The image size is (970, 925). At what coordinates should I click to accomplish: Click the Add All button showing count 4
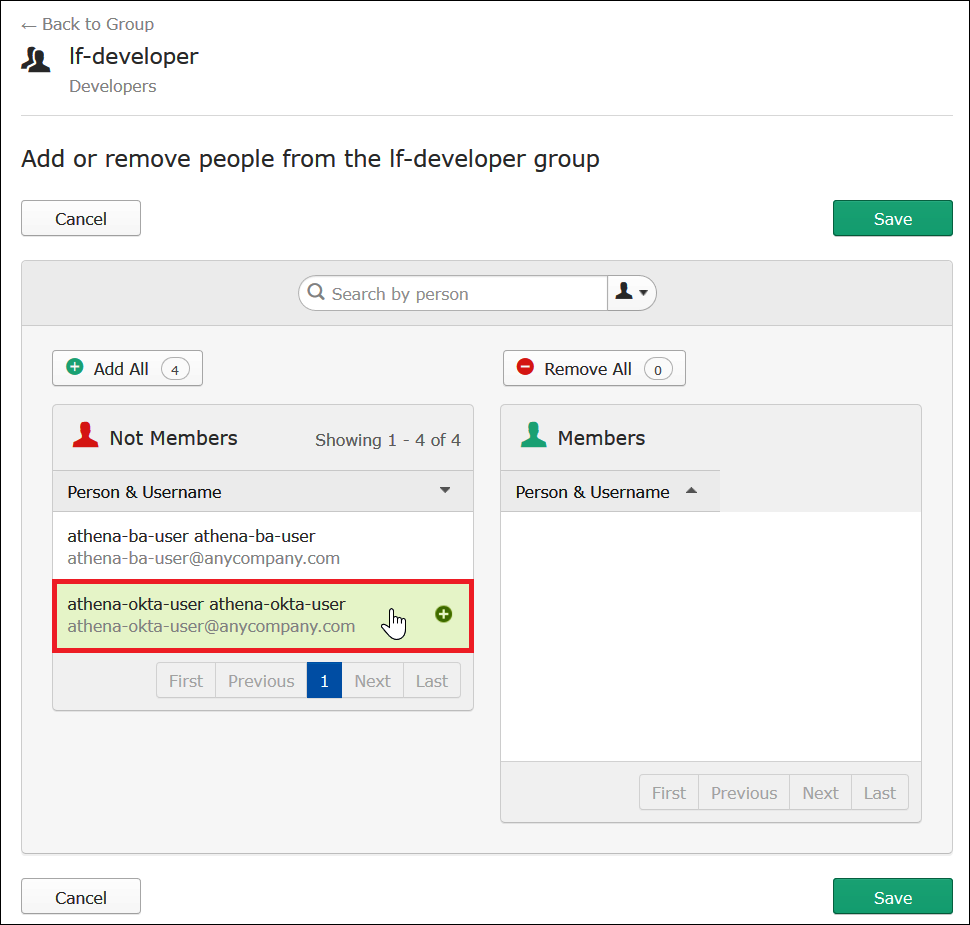pyautogui.click(x=127, y=368)
